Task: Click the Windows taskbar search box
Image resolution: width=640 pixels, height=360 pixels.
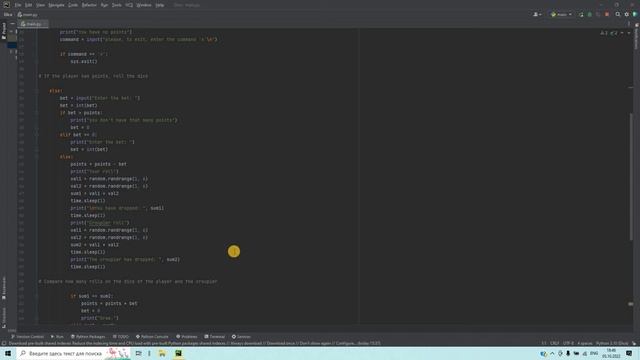Action: (x=73, y=353)
